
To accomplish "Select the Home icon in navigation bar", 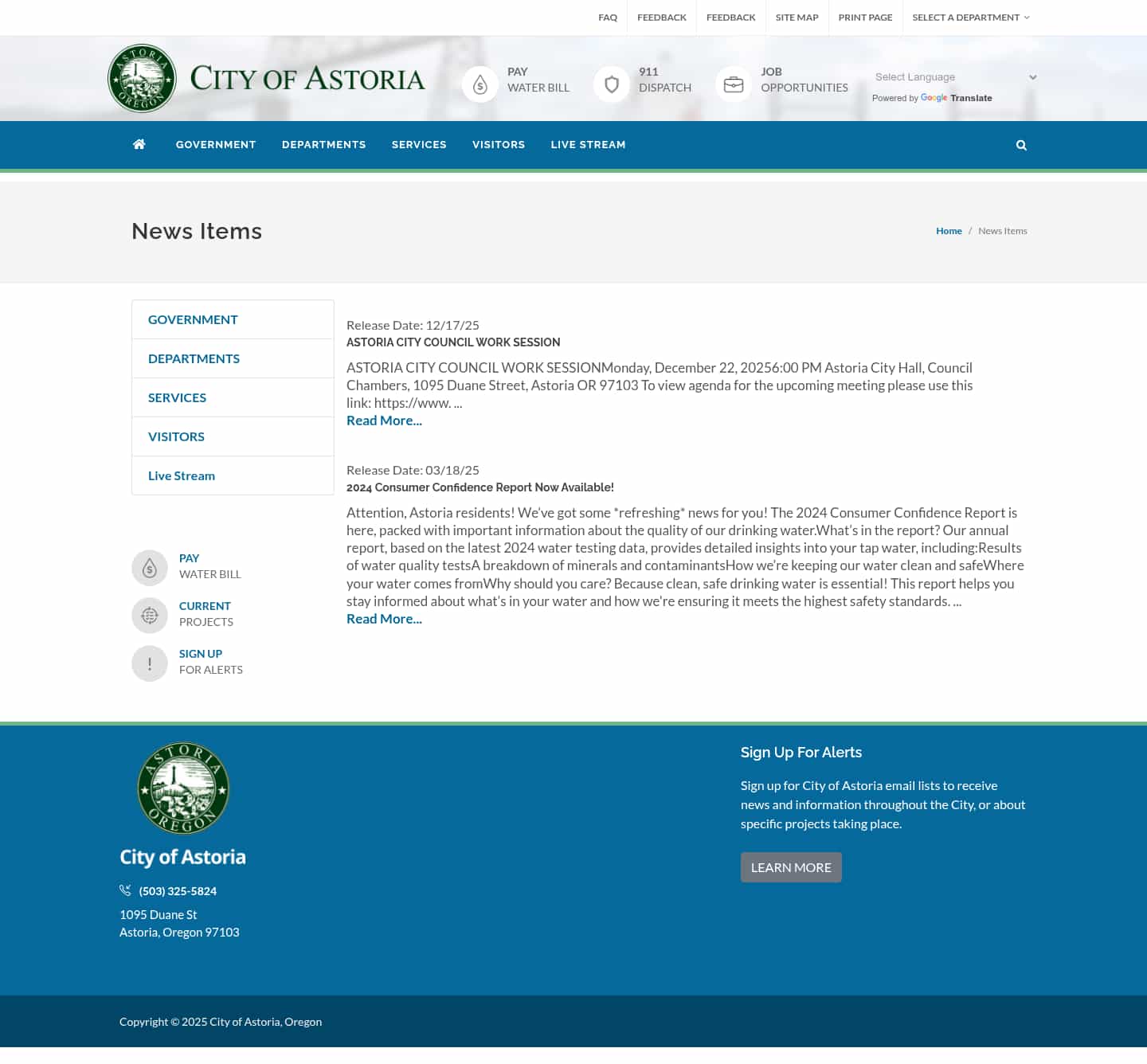I will (x=139, y=144).
